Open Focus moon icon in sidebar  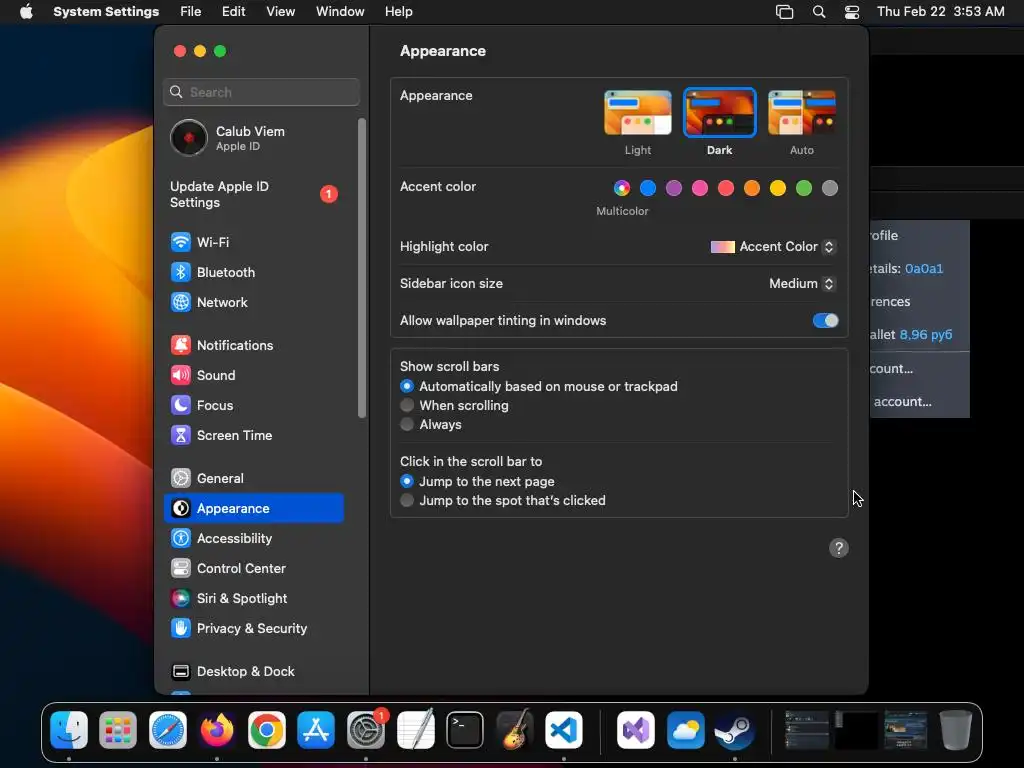point(181,406)
